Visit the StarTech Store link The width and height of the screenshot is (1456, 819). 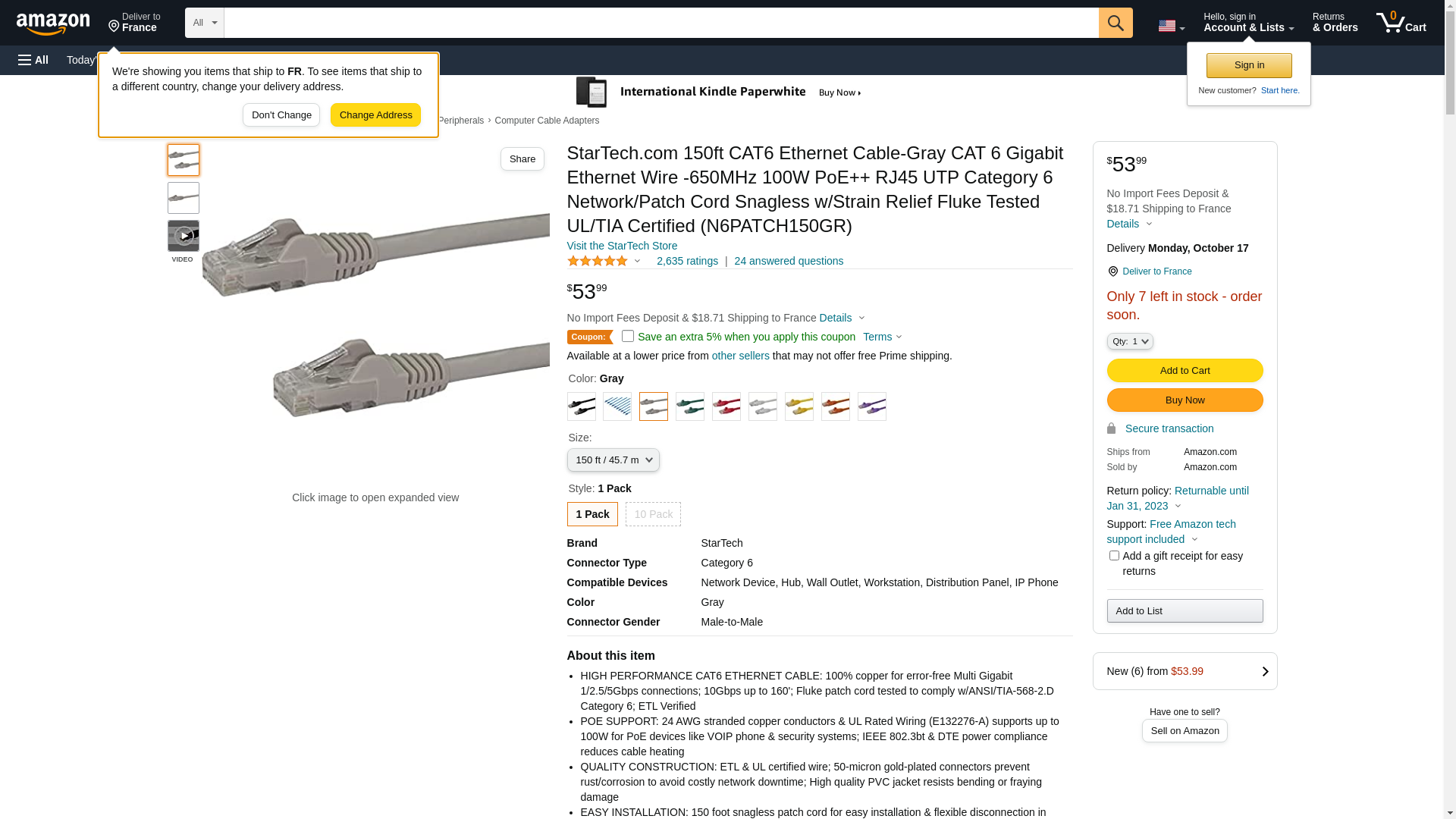coord(622,246)
